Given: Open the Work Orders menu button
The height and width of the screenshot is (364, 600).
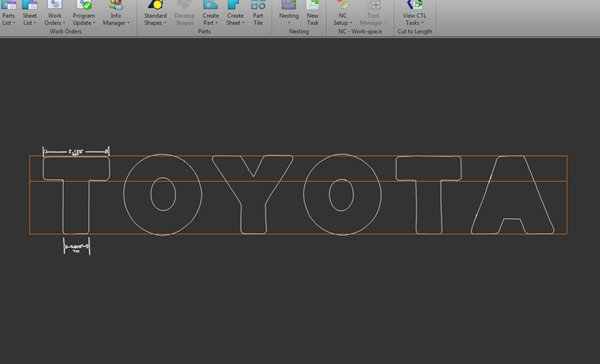Looking at the screenshot, I should (55, 13).
